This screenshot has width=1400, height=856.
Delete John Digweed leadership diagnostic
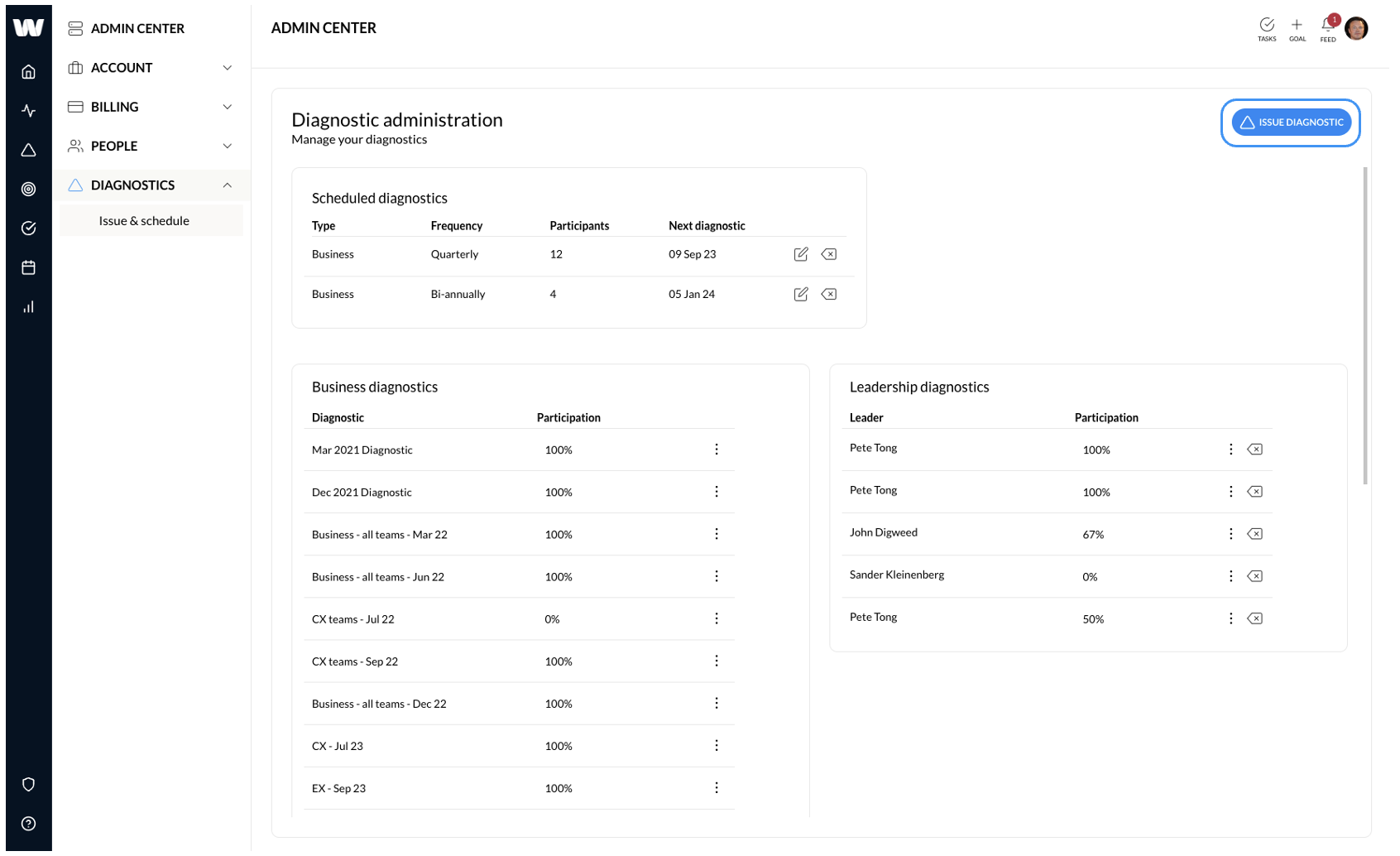click(x=1255, y=534)
